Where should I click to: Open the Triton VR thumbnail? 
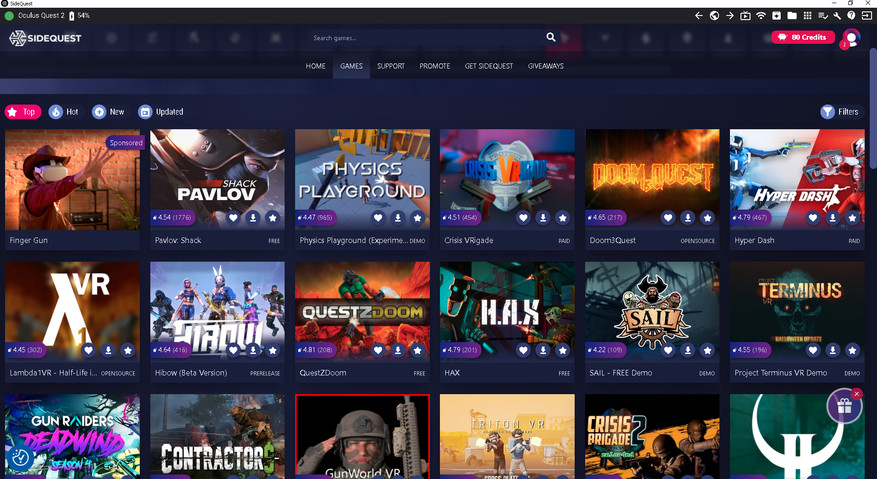507,436
